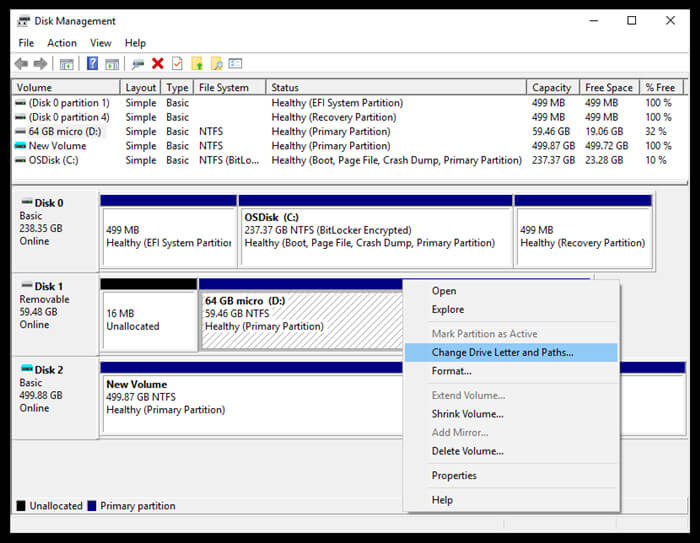Viewport: 700px width, 543px height.
Task: Click the blue Help question-mark icon
Action: point(92,63)
